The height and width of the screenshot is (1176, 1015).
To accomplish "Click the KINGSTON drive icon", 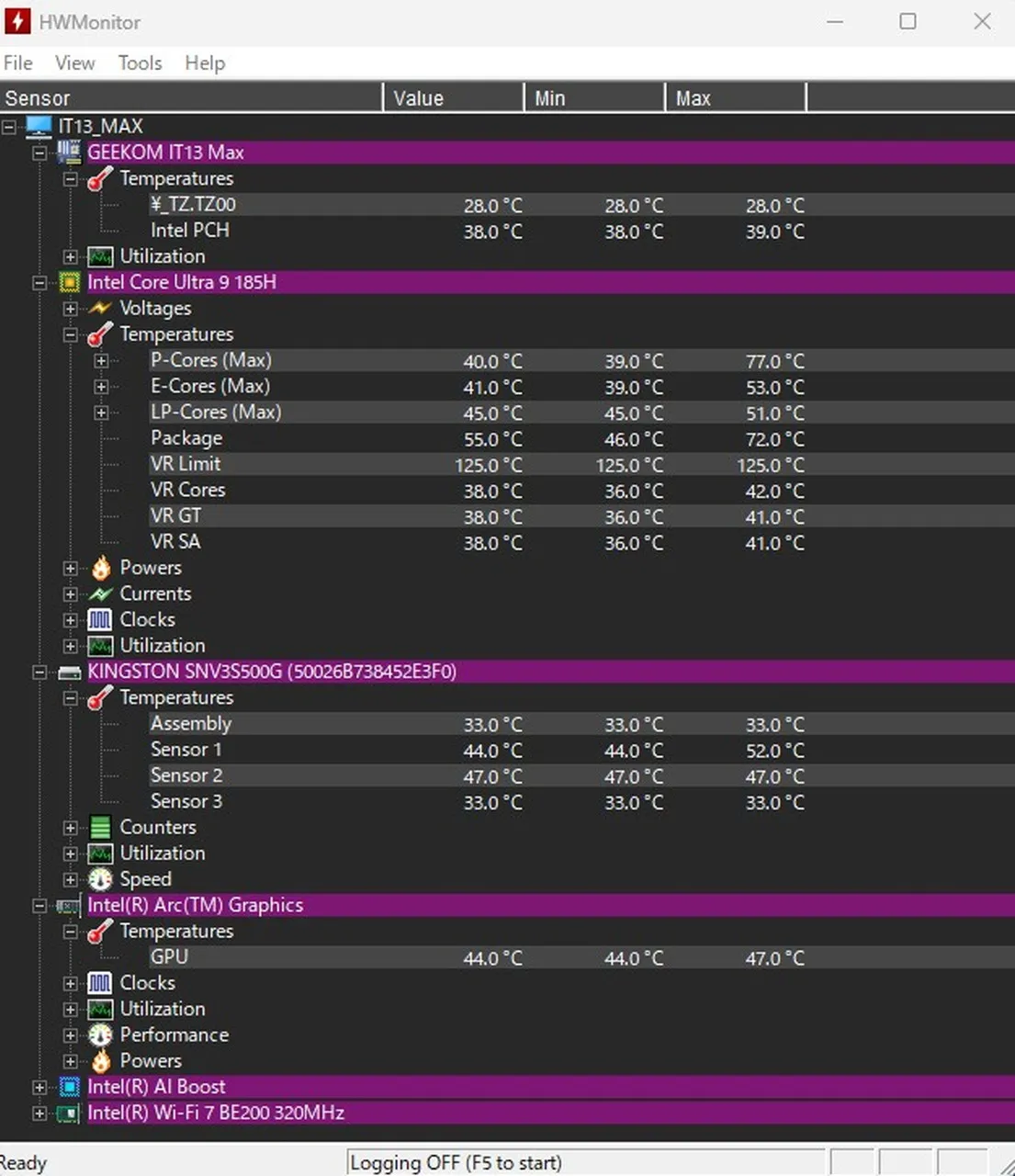I will (69, 673).
